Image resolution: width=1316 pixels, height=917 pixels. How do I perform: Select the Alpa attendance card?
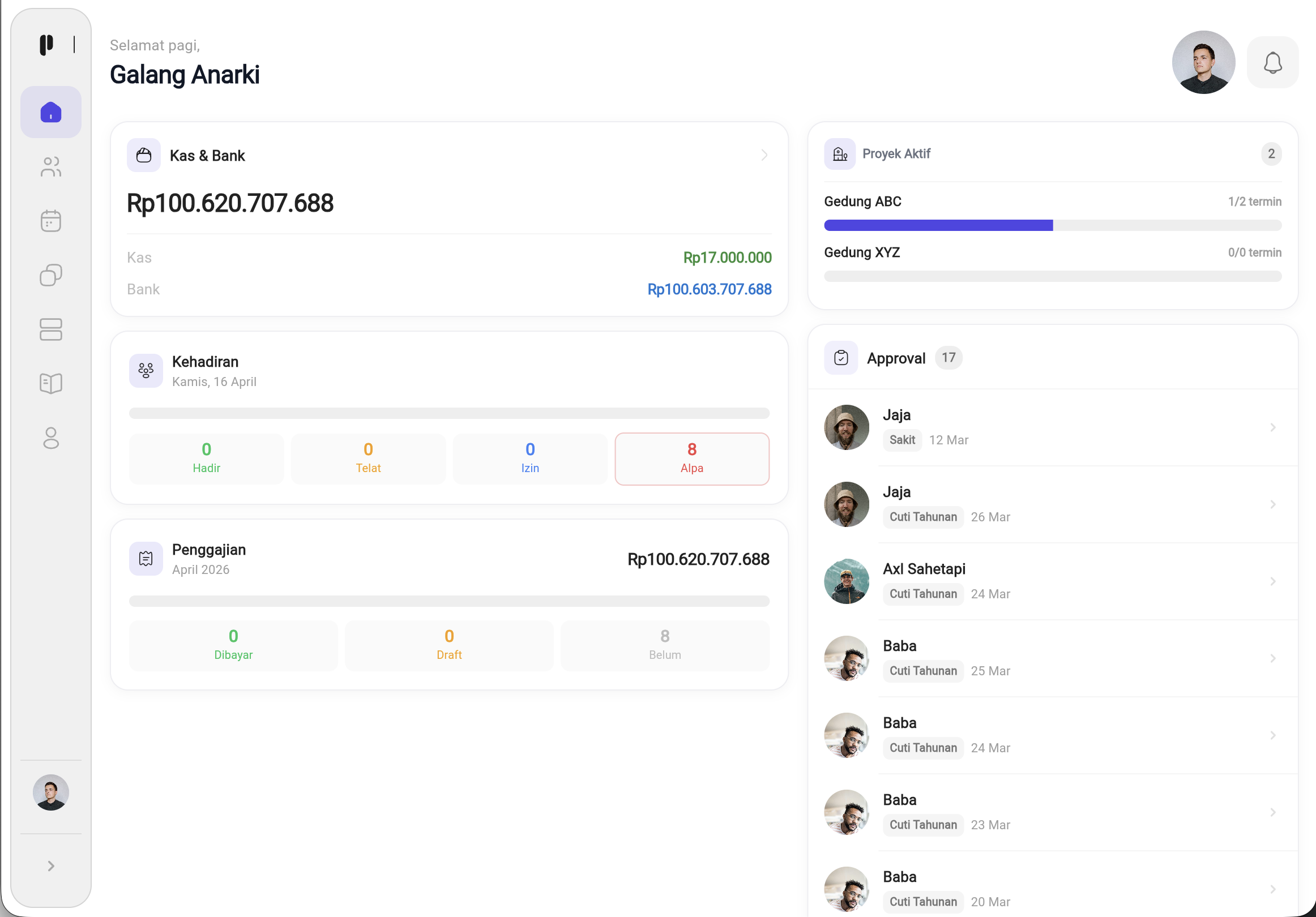(x=692, y=459)
